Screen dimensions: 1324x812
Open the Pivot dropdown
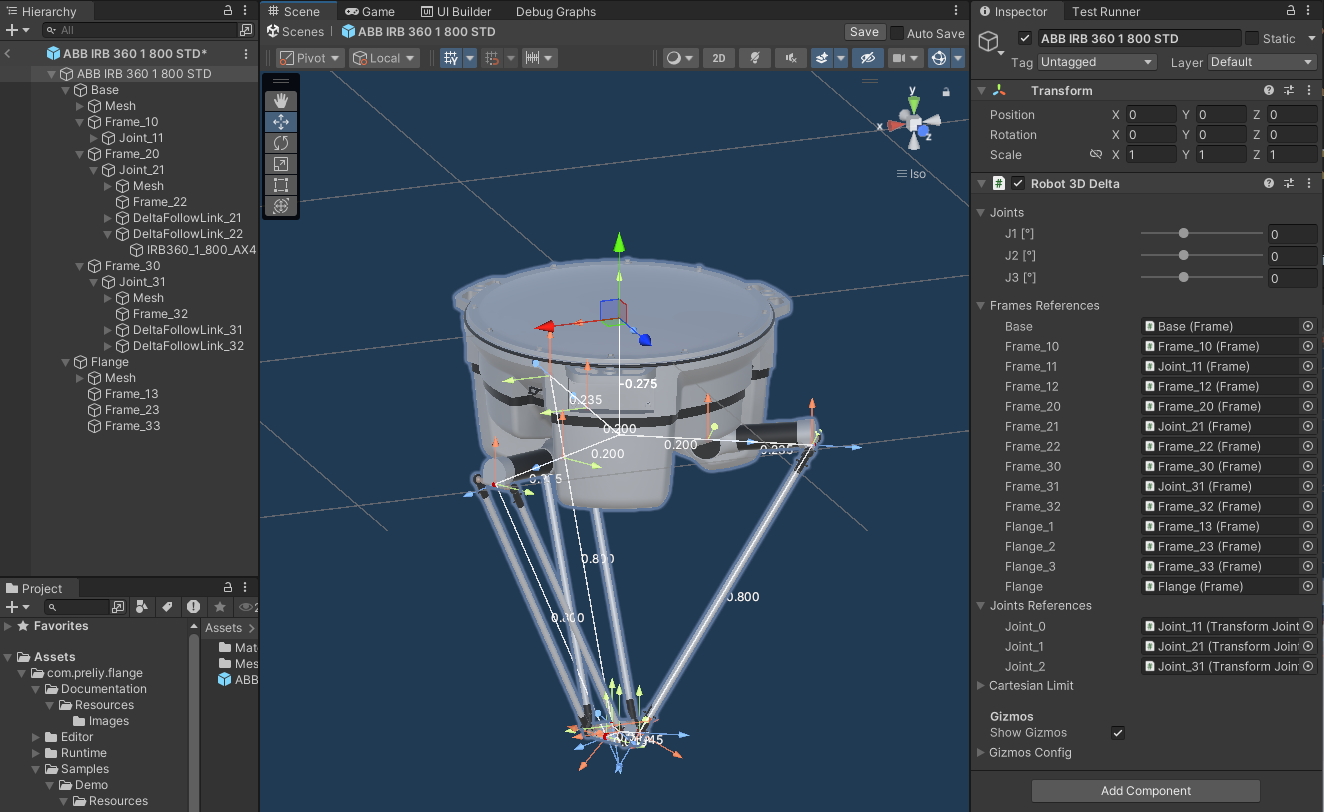pyautogui.click(x=309, y=58)
